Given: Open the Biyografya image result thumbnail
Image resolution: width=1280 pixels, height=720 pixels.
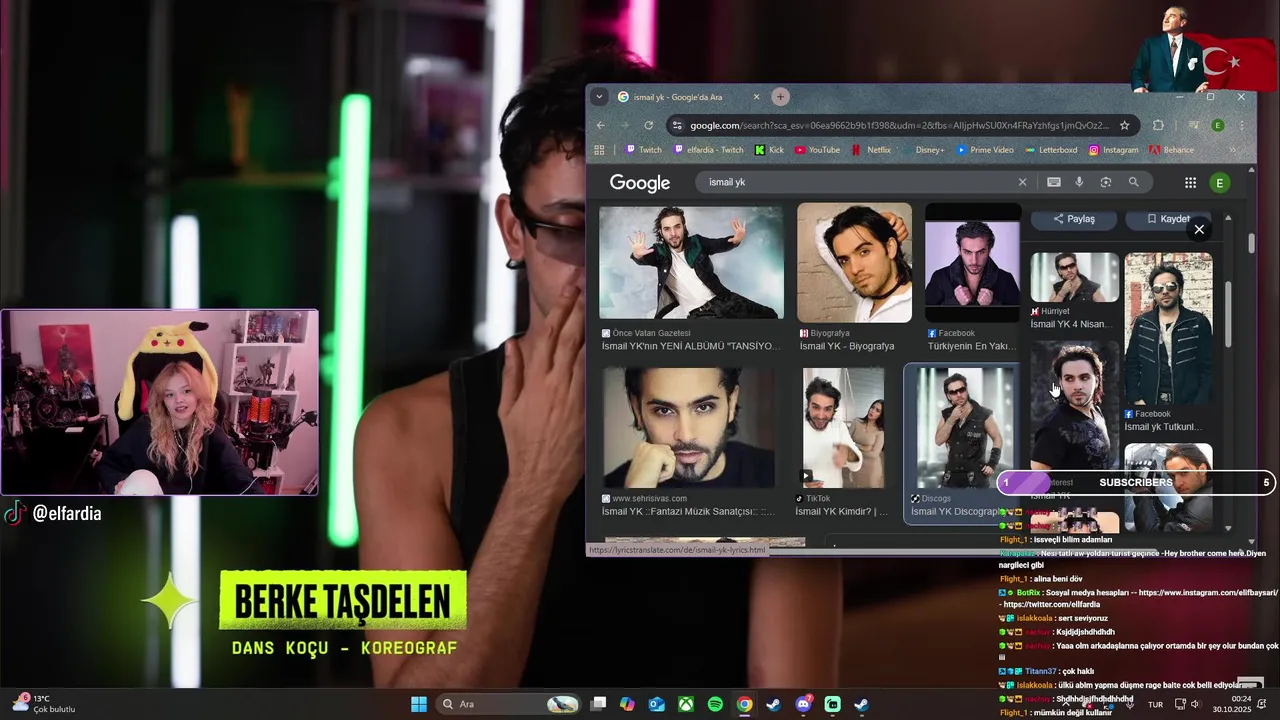Looking at the screenshot, I should 854,263.
